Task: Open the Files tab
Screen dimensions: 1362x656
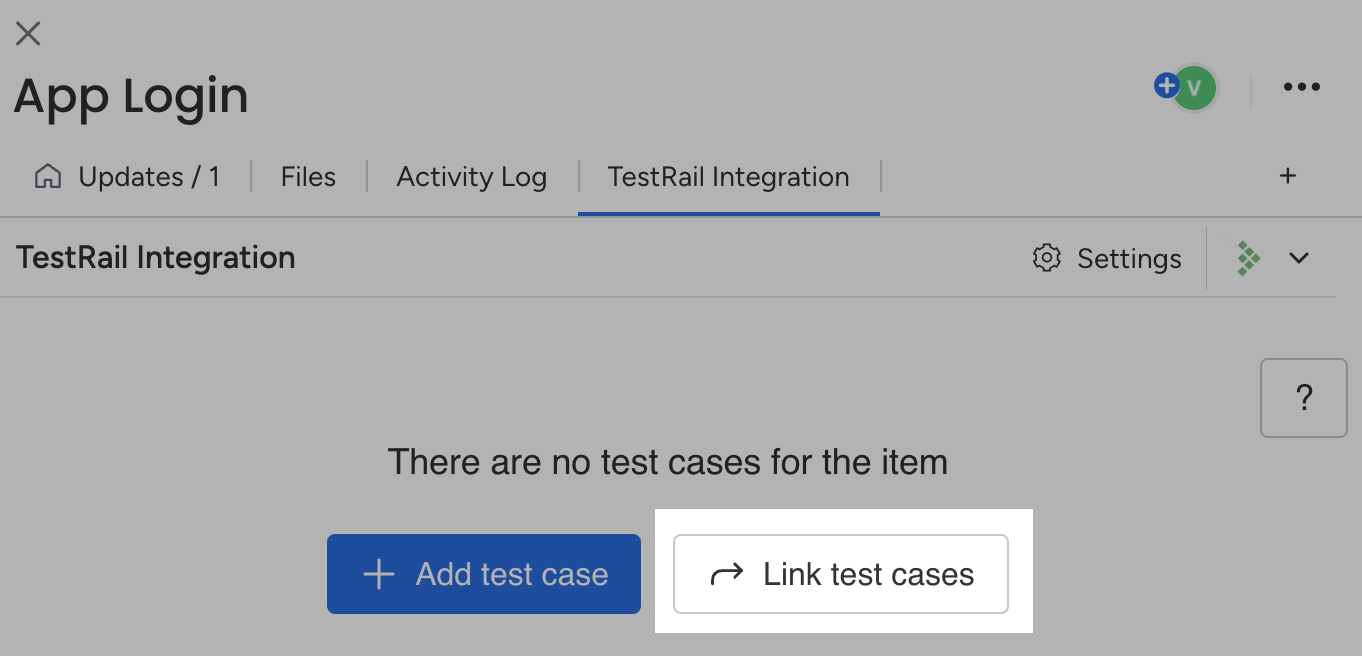Action: click(308, 177)
